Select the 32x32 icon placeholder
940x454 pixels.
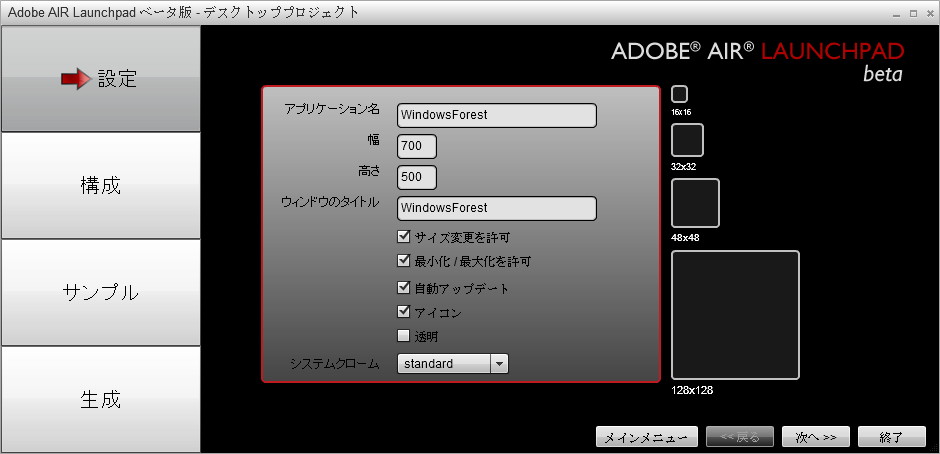687,140
